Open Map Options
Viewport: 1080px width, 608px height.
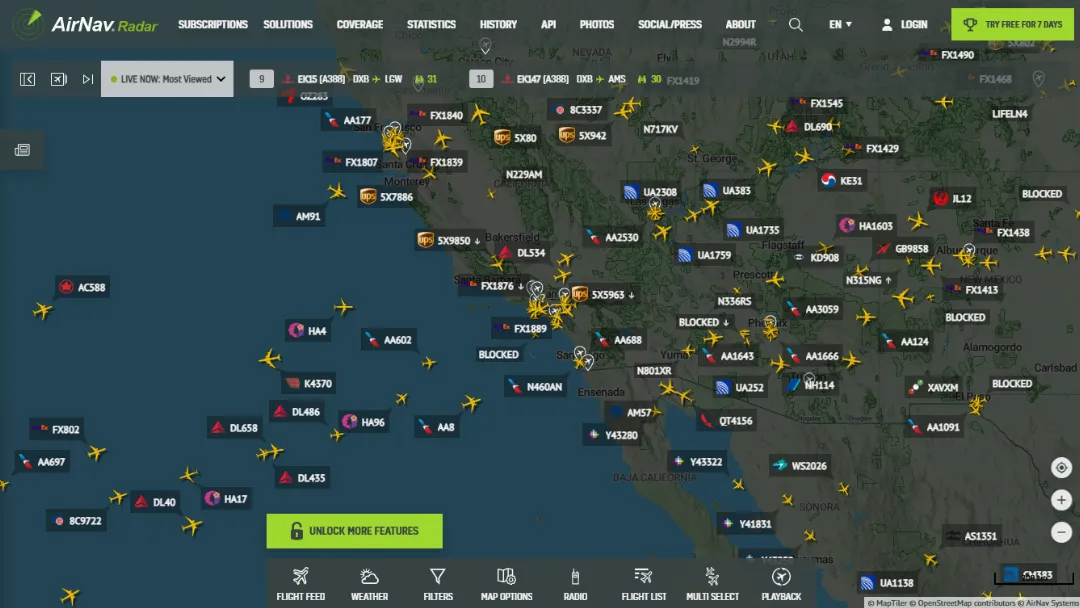(506, 584)
